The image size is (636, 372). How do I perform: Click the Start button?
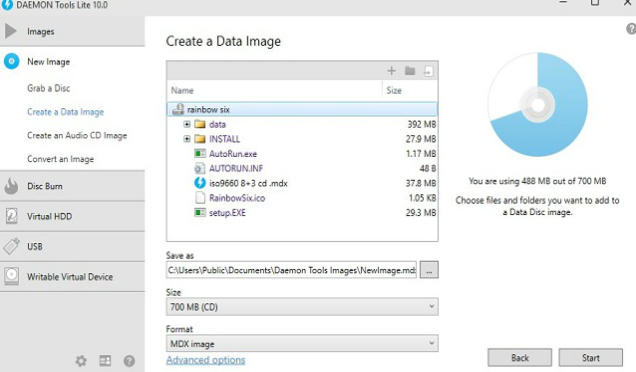pyautogui.click(x=591, y=358)
